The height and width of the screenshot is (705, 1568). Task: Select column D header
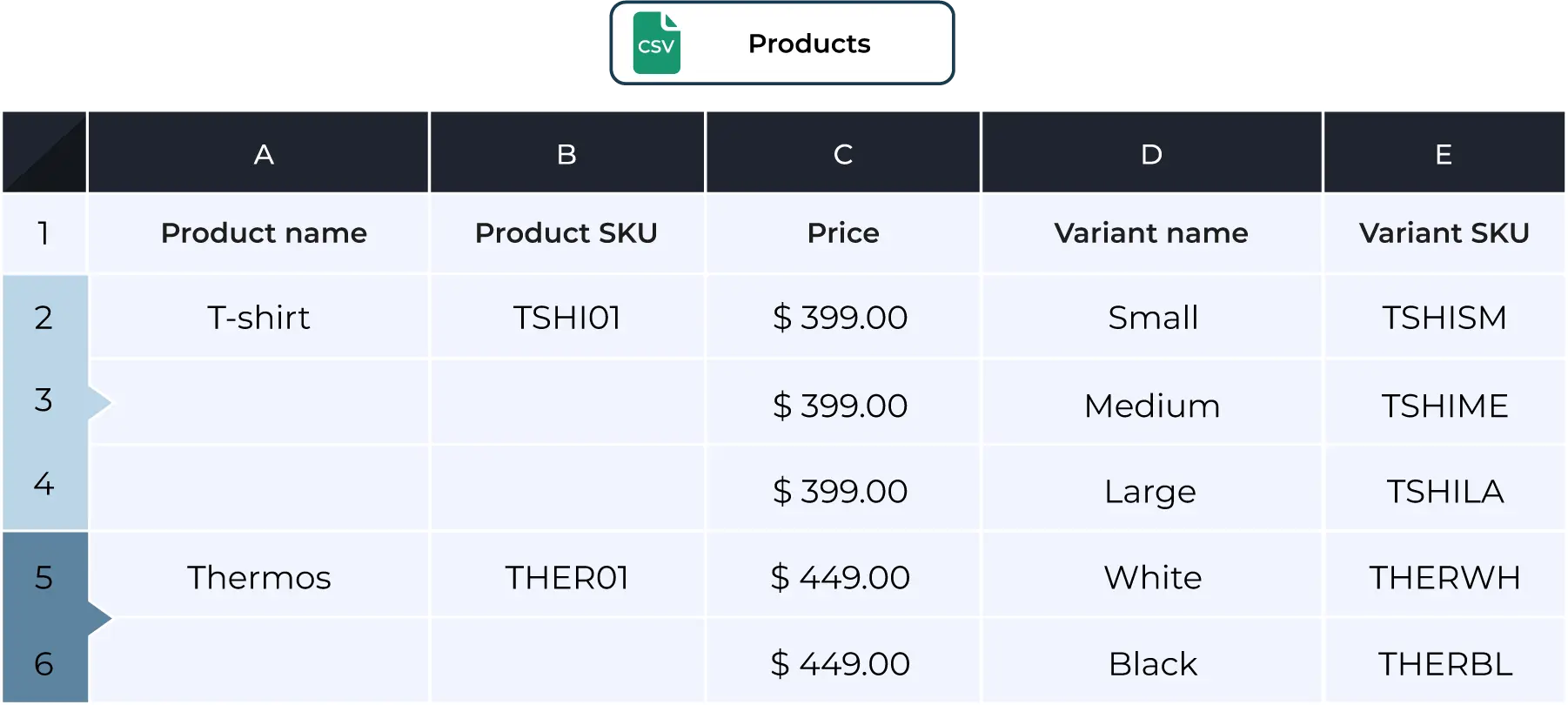click(1152, 152)
